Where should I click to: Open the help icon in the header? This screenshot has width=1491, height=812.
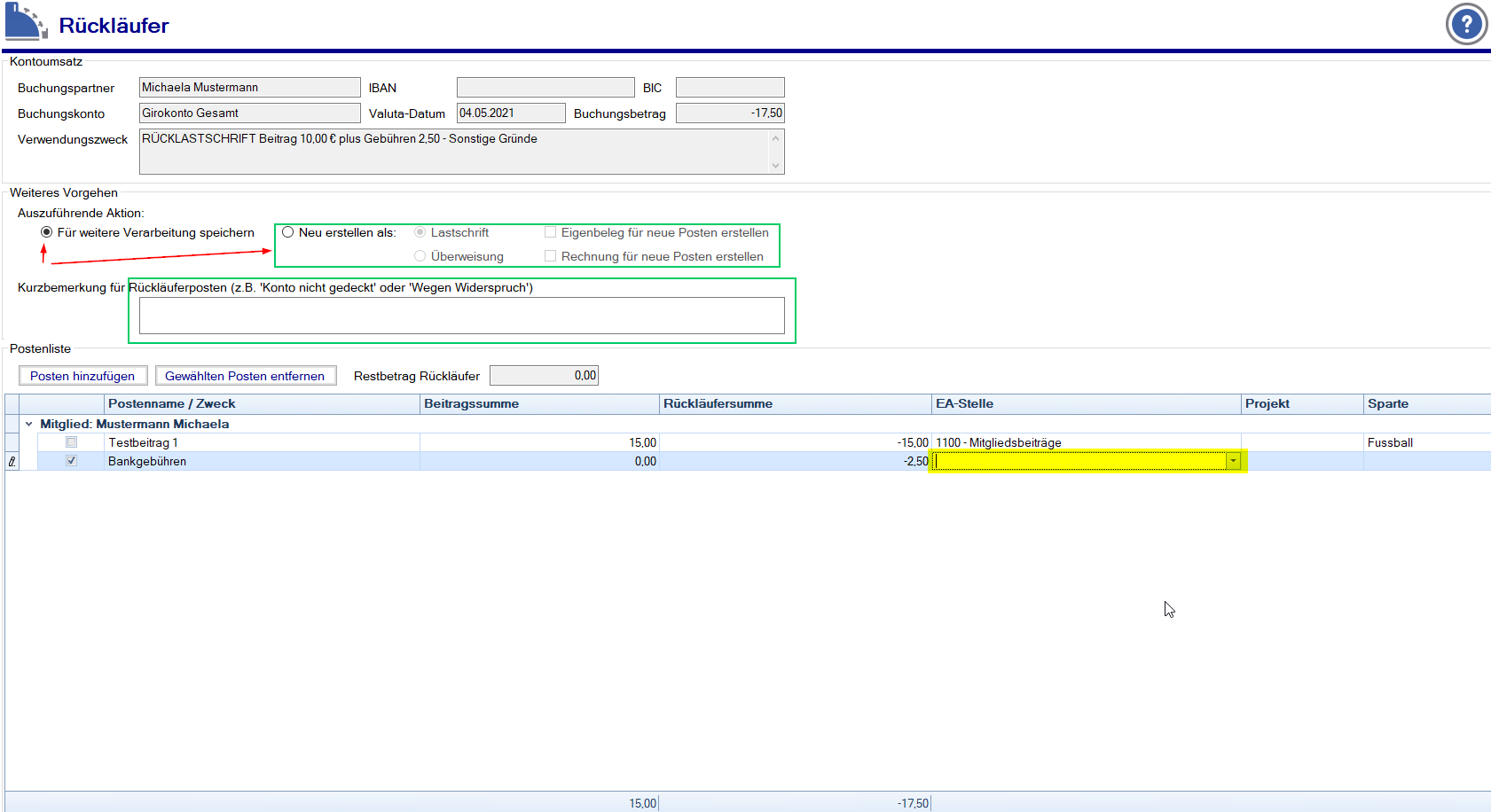pos(1466,24)
